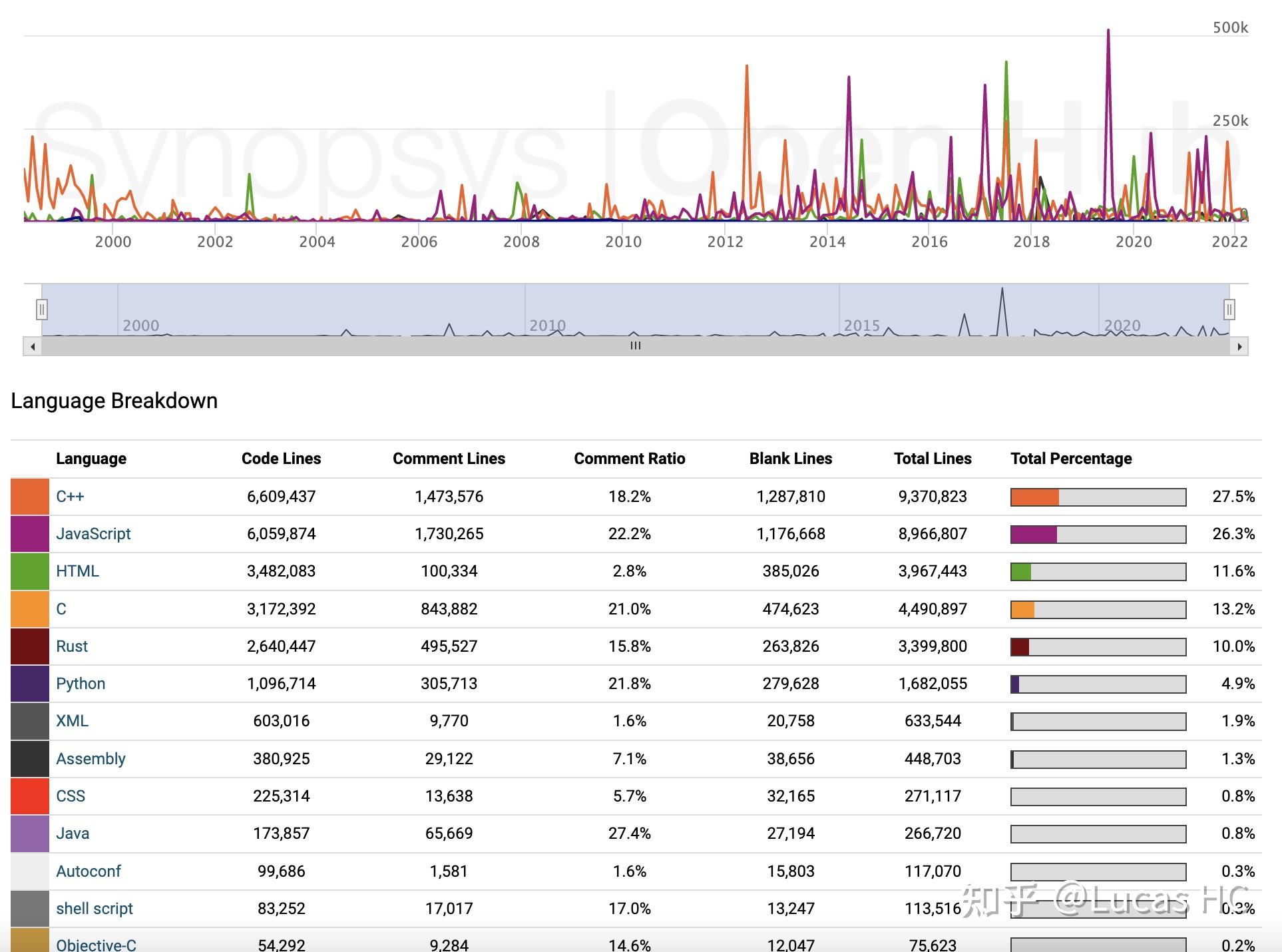Open the JavaScript language link
The image size is (1282, 952).
[93, 534]
